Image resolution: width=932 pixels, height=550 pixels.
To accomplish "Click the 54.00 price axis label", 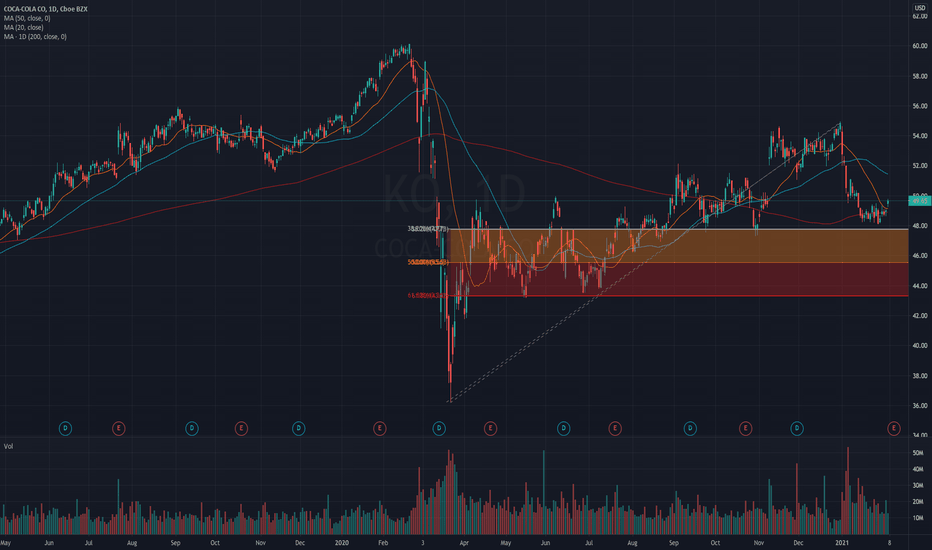I will [x=920, y=136].
